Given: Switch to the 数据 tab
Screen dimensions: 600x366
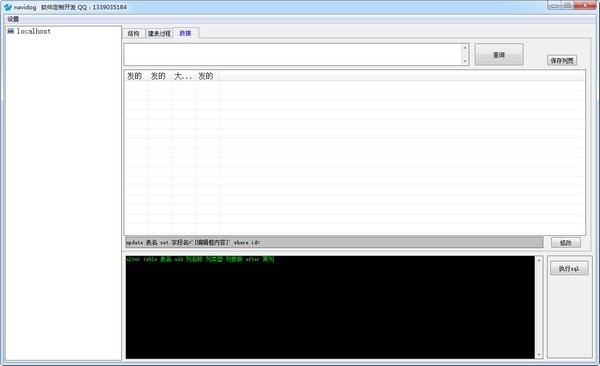Looking at the screenshot, I should [186, 33].
